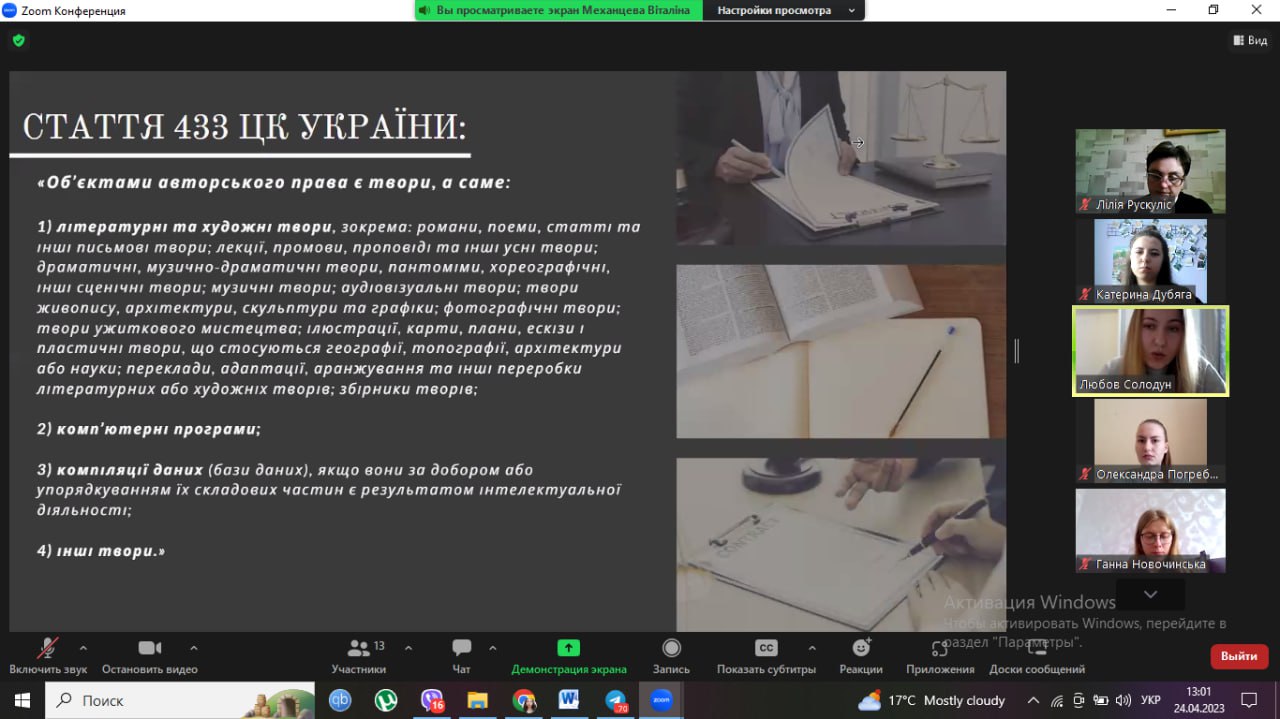
Task: Open the Приложения apps icon
Action: (939, 649)
